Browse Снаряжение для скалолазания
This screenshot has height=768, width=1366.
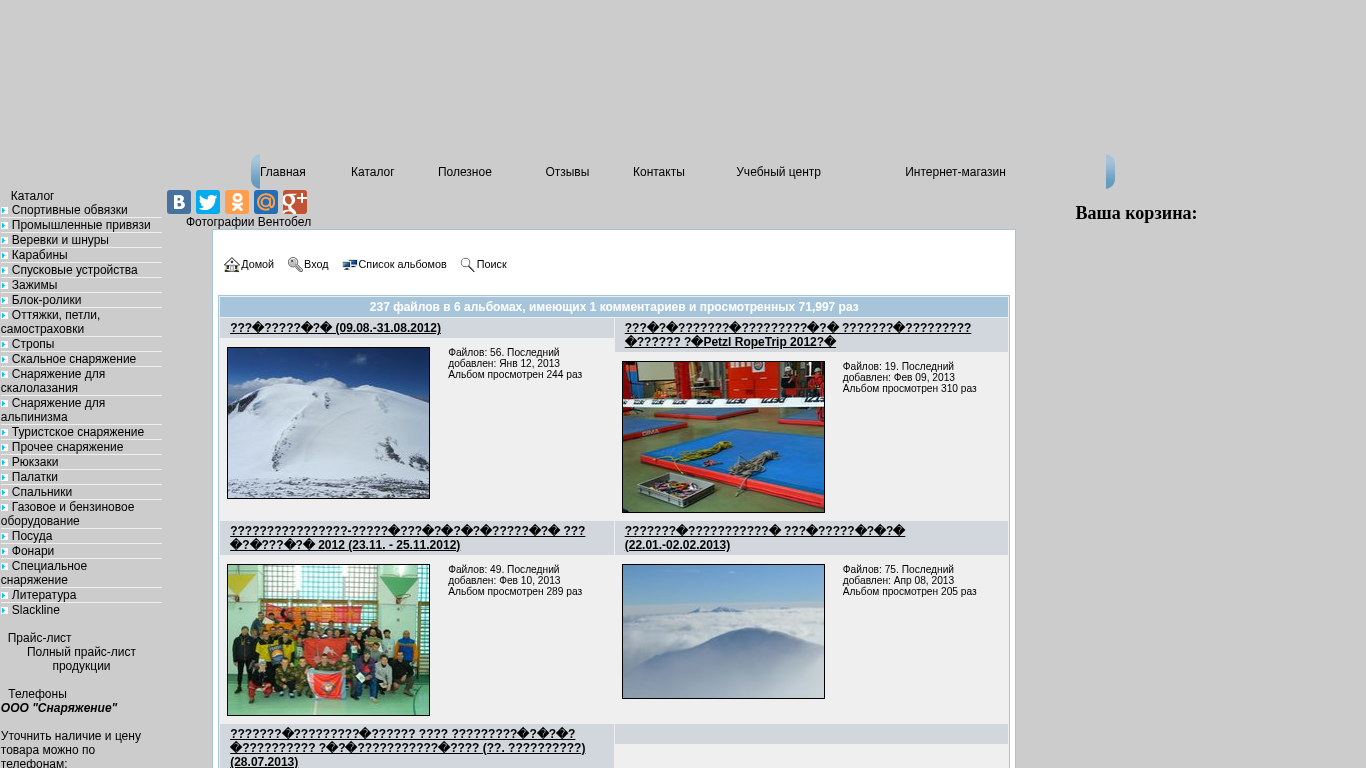(53, 381)
